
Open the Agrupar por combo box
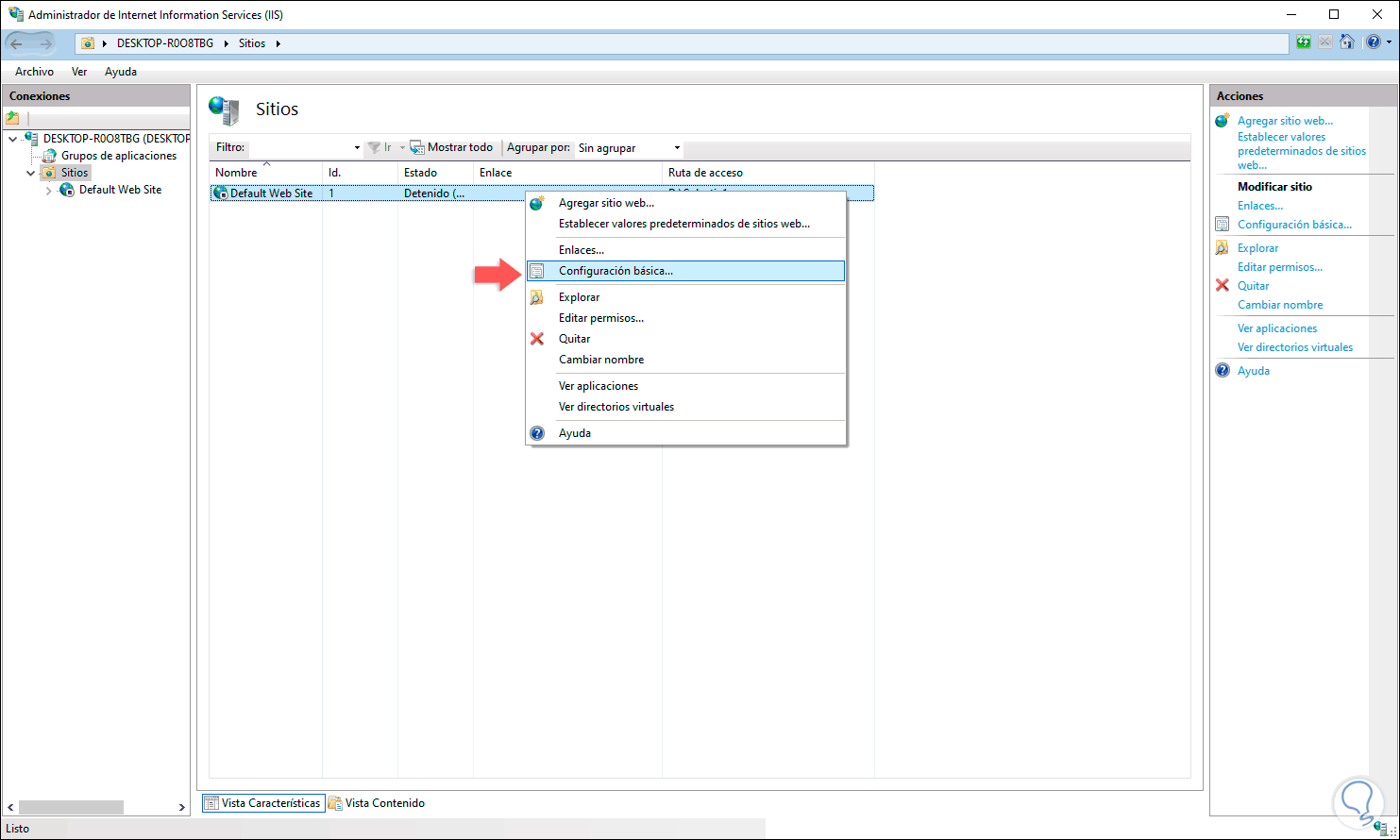coord(630,148)
